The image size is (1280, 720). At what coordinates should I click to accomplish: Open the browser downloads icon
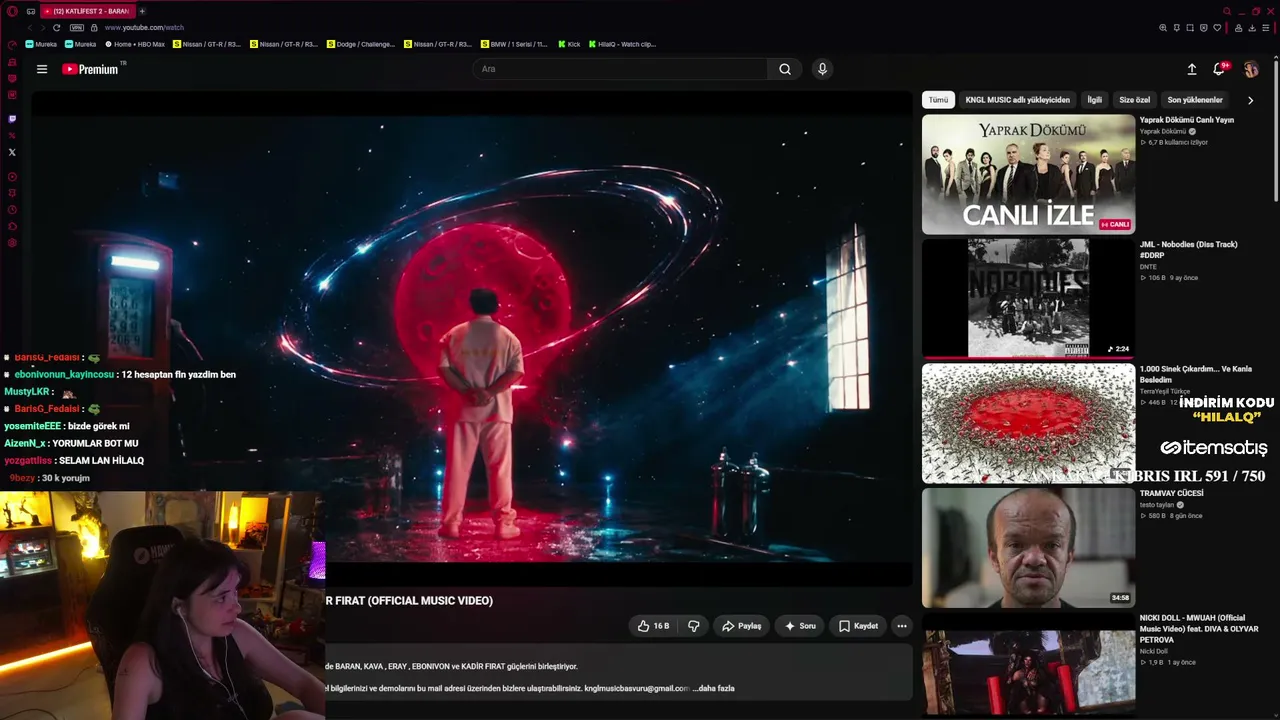click(x=1252, y=28)
